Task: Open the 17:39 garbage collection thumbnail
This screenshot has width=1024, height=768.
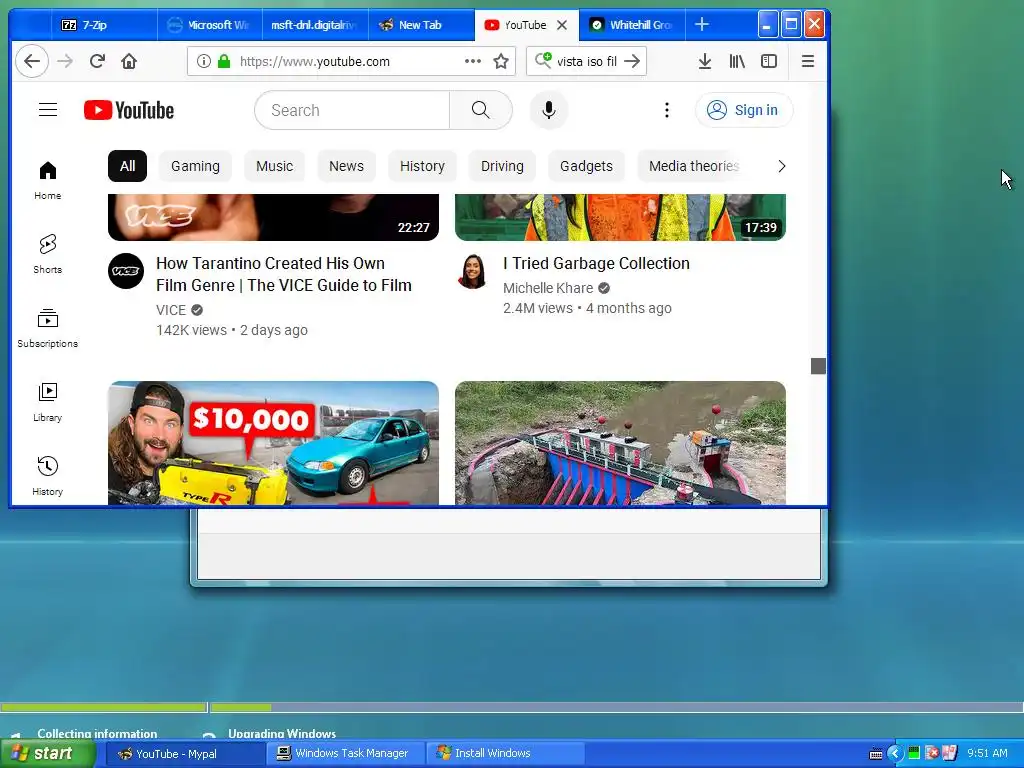Action: [620, 217]
